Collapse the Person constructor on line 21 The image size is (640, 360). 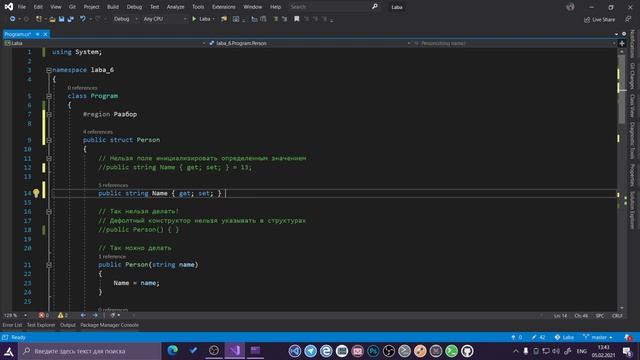click(49, 265)
